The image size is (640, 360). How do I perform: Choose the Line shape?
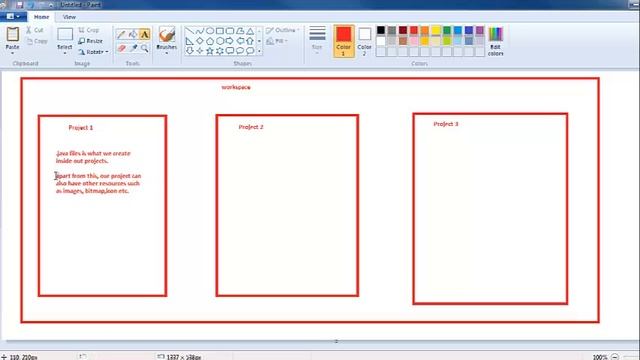point(189,31)
